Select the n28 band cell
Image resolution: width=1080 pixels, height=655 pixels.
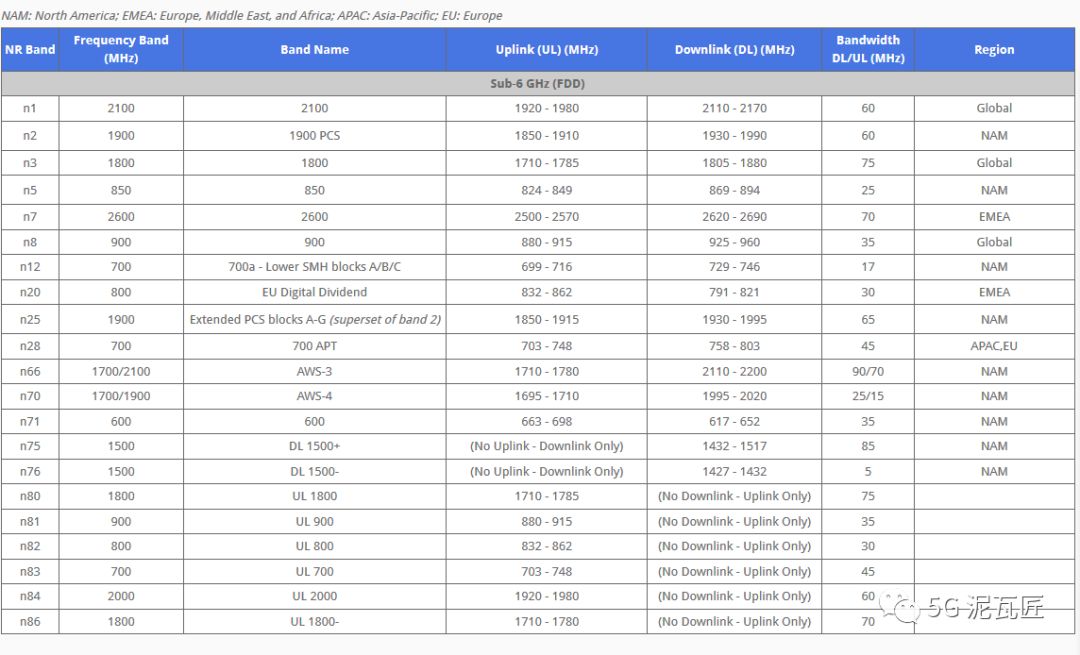click(30, 346)
